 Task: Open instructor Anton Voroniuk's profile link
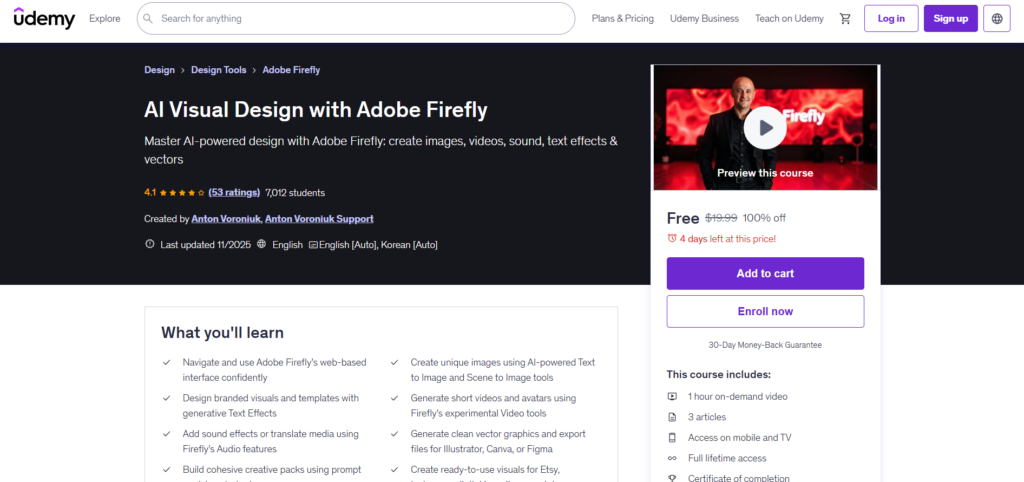[x=226, y=219]
